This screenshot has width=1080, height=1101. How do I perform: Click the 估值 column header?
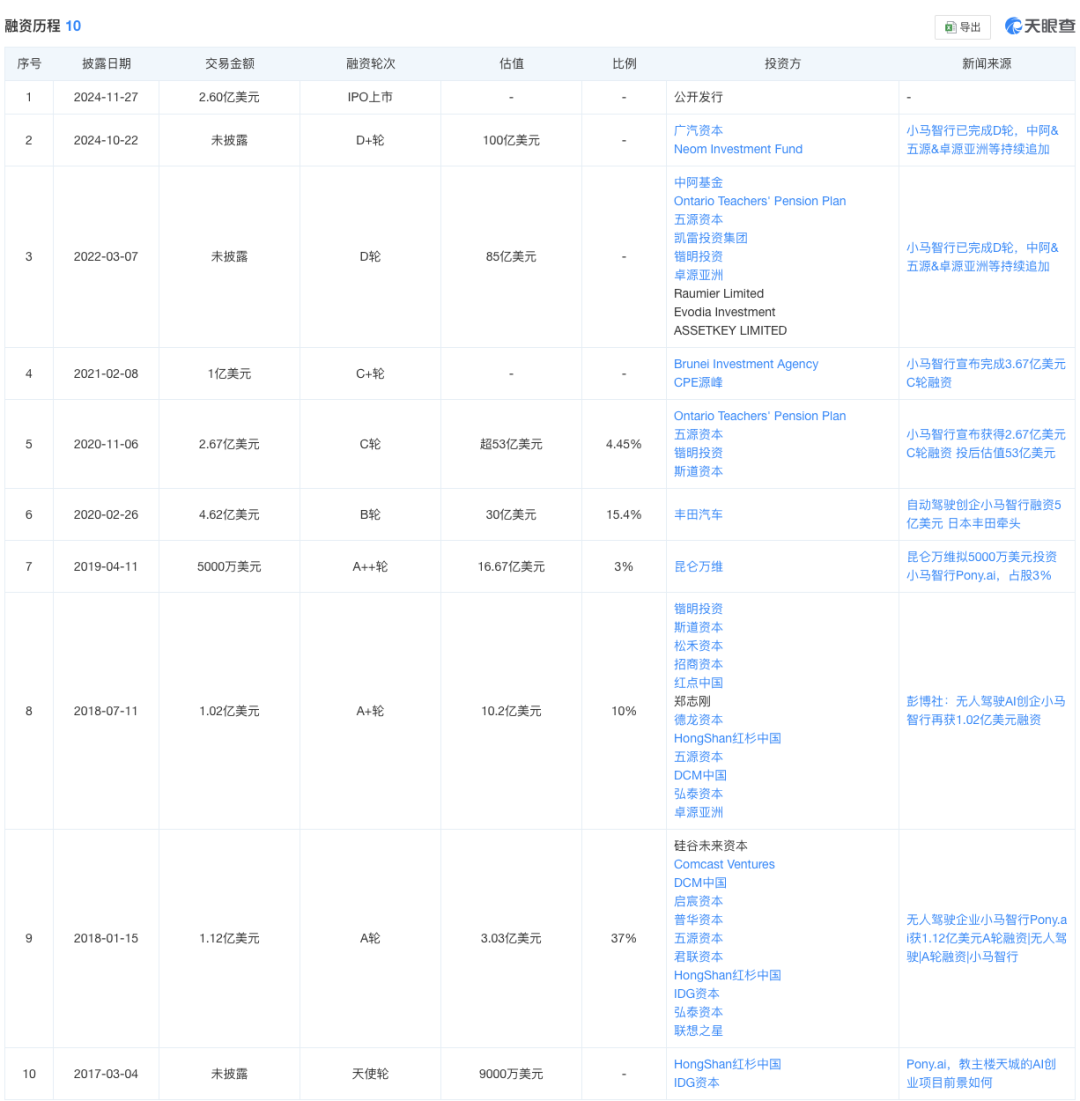tap(511, 64)
